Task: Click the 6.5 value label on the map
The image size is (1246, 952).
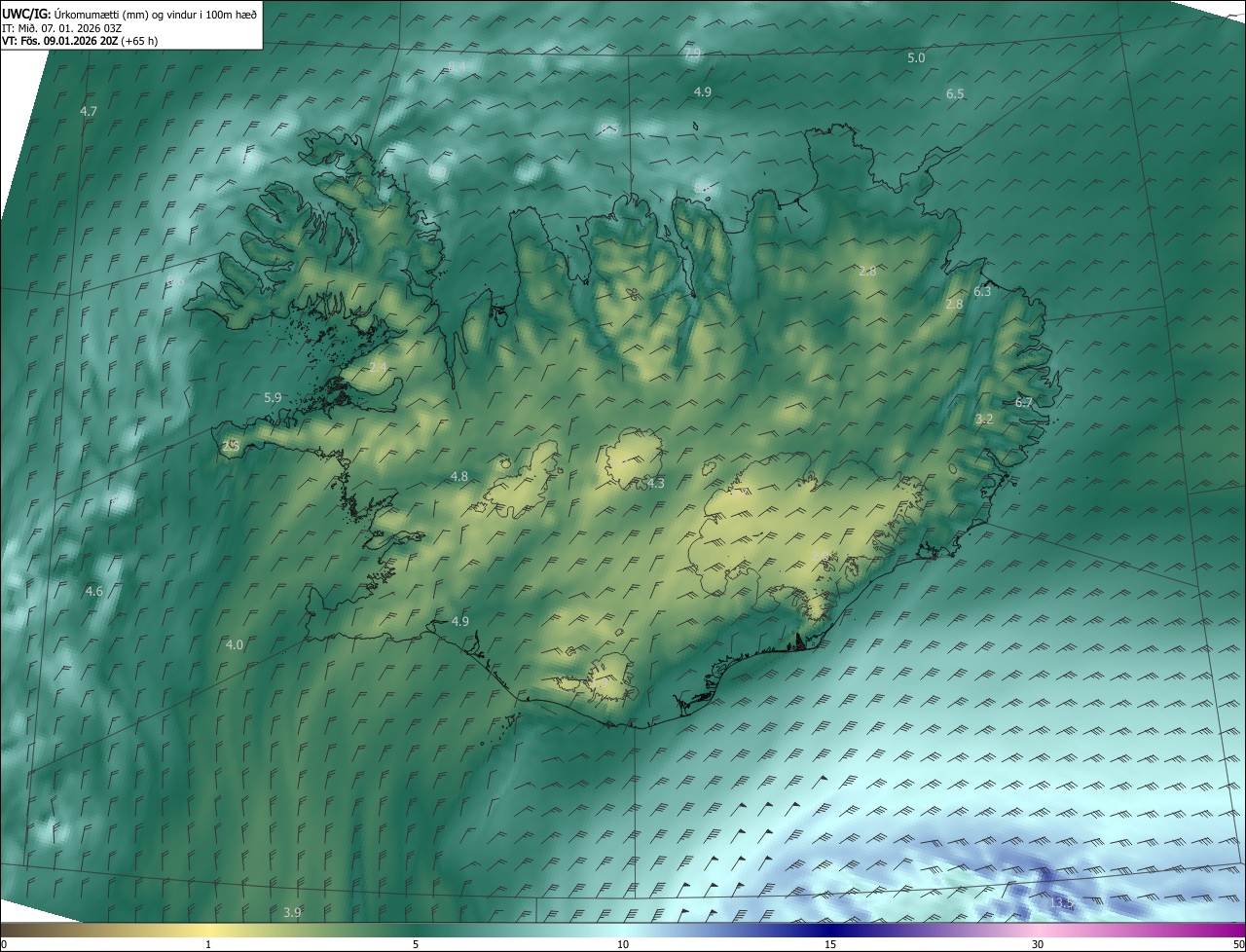Action: tap(955, 93)
